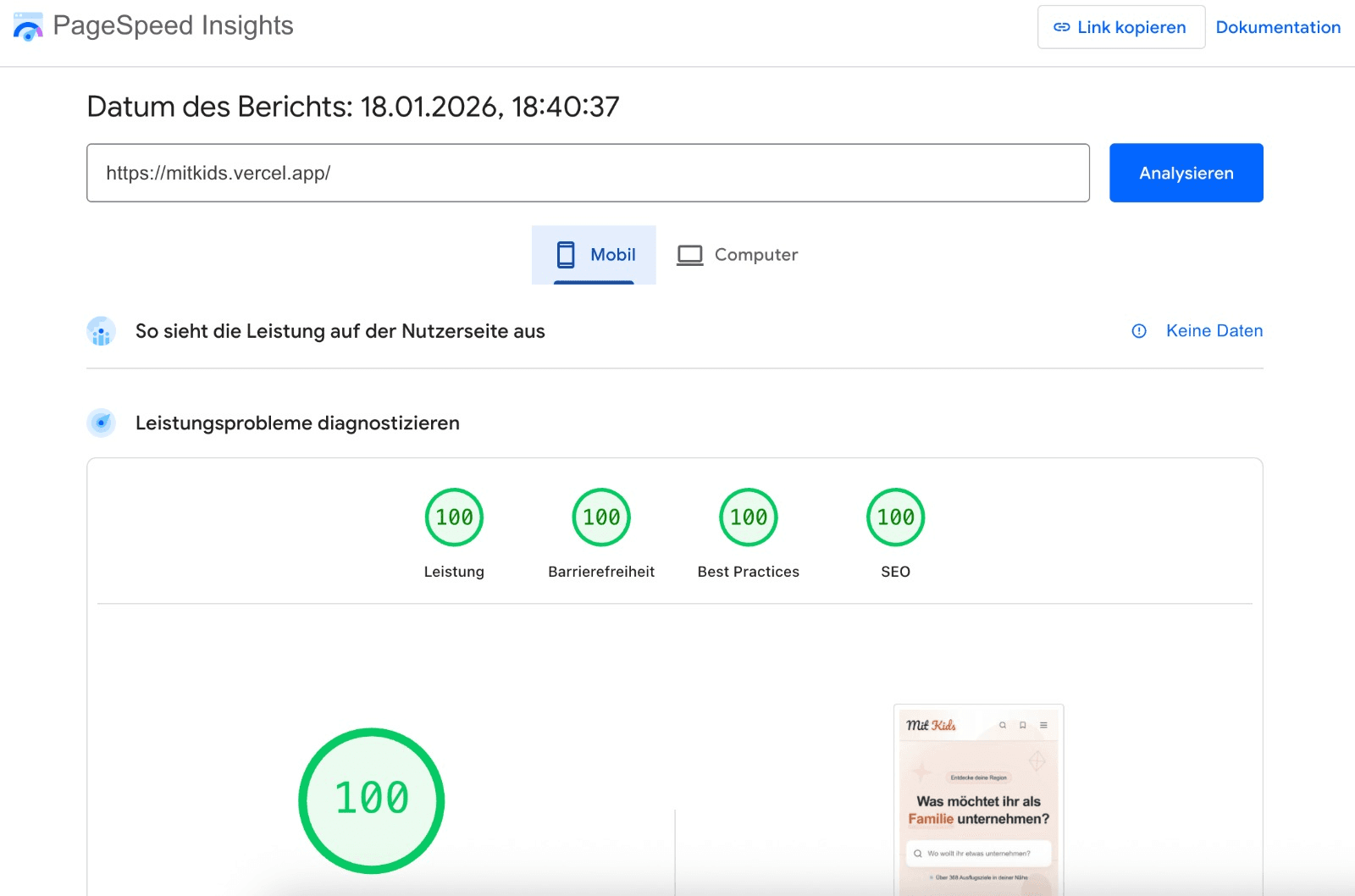1355x896 pixels.
Task: Select the mobile phone icon on the Mobil tab
Action: click(566, 253)
